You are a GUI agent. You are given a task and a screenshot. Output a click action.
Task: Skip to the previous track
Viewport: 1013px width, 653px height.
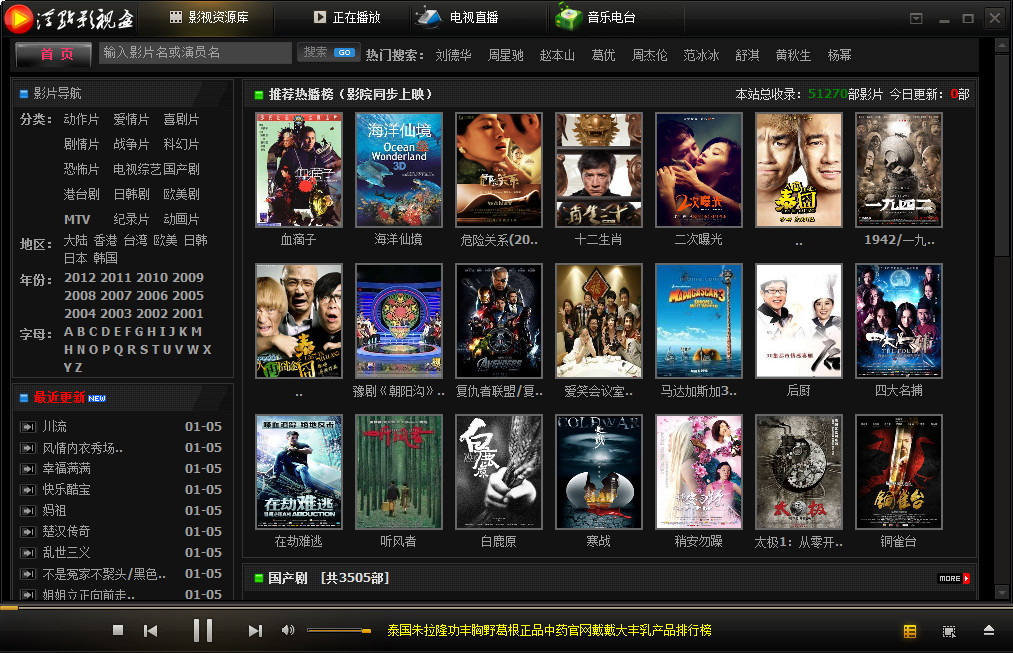tap(151, 630)
